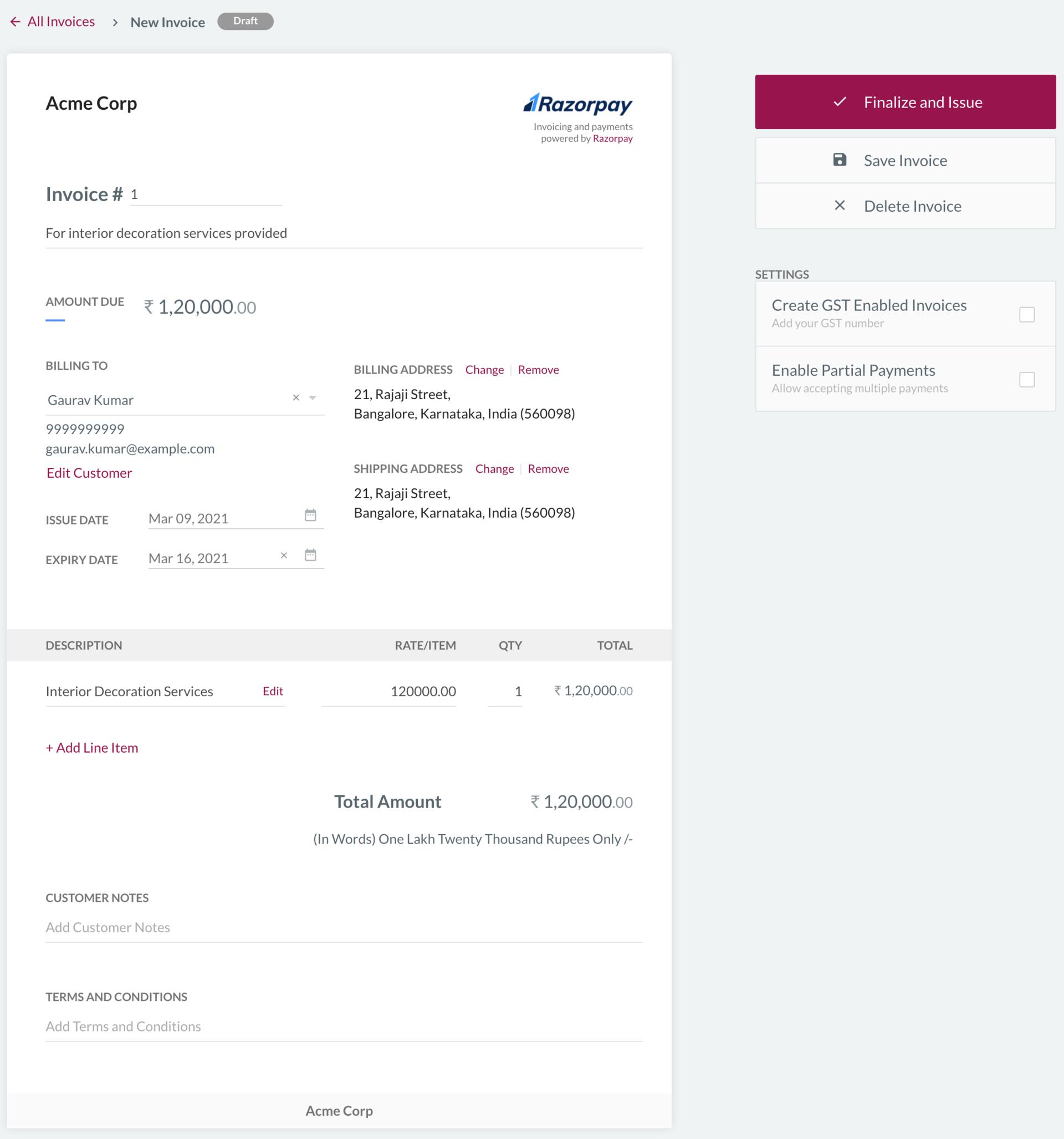Click email gaurav.kumar@example.com
The image size is (1064, 1139).
130,448
